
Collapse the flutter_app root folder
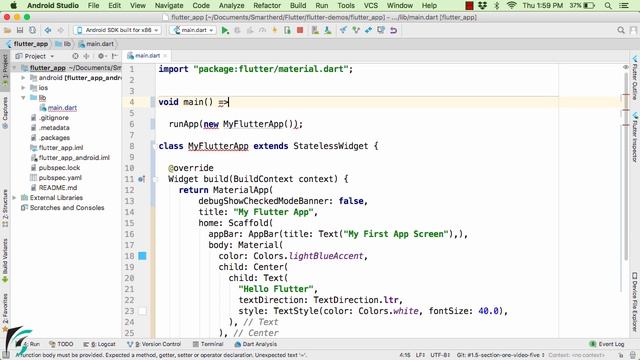point(15,68)
